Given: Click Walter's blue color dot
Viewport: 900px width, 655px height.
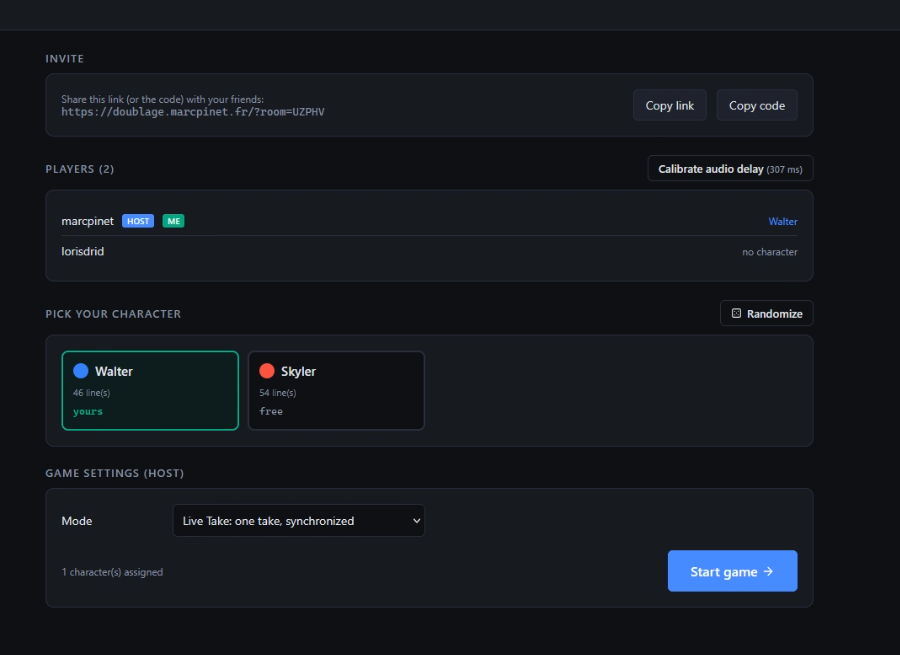Looking at the screenshot, I should pyautogui.click(x=81, y=371).
